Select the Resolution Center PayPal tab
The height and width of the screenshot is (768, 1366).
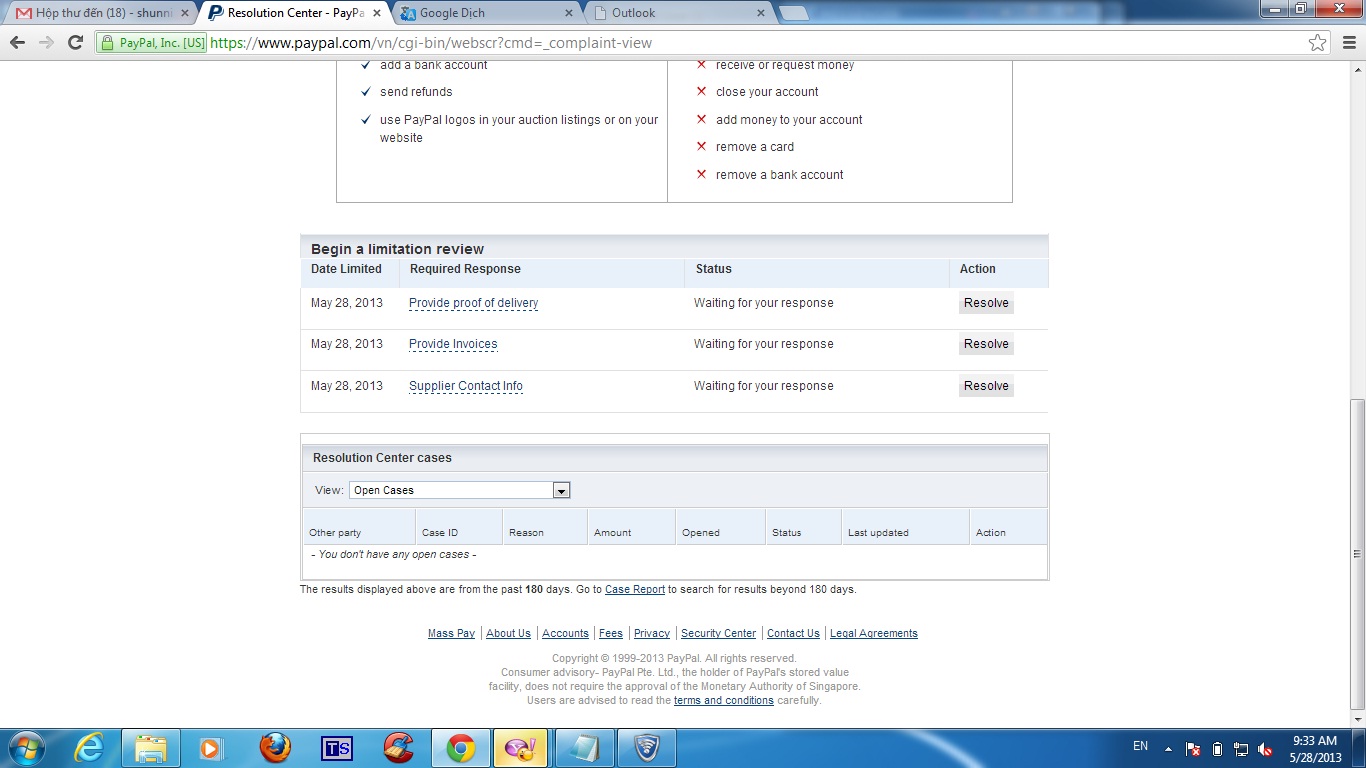coord(294,13)
